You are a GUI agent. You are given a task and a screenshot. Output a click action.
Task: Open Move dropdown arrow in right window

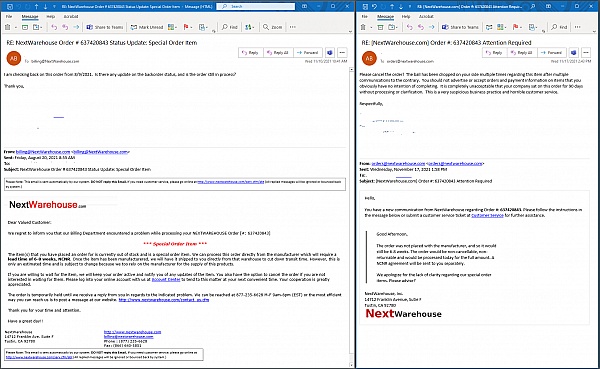(x=397, y=27)
